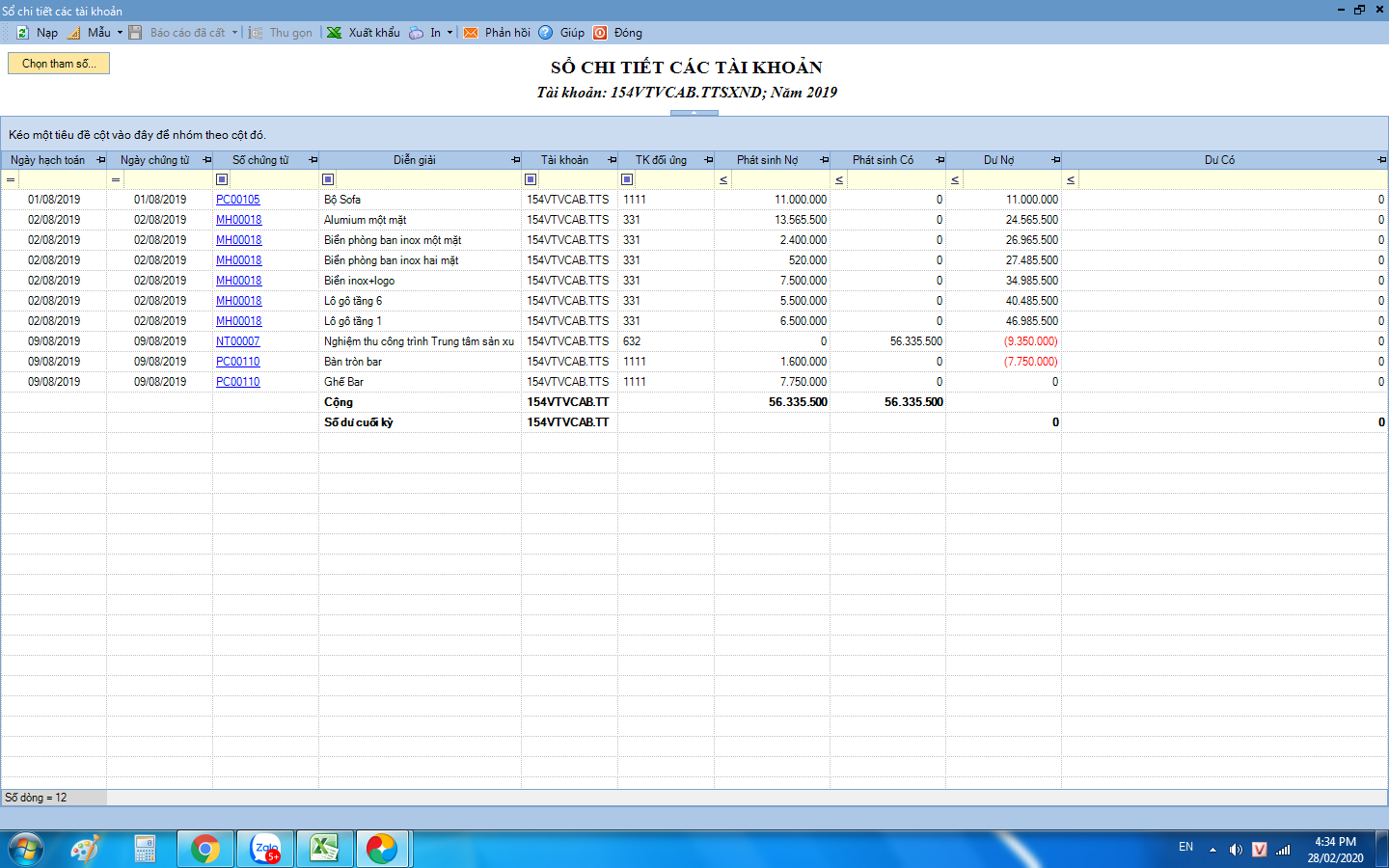Click the red Đóng close icon
1389x868 pixels.
600,33
